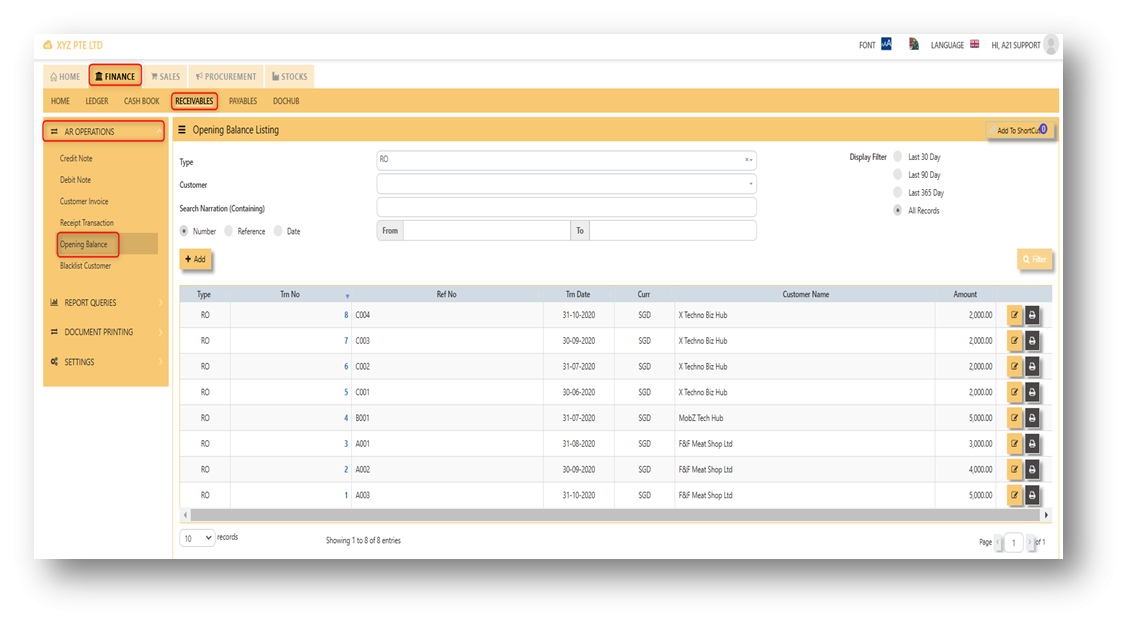This screenshot has height=625, width=1129.
Task: Click edit icon for row C003
Action: [1015, 341]
